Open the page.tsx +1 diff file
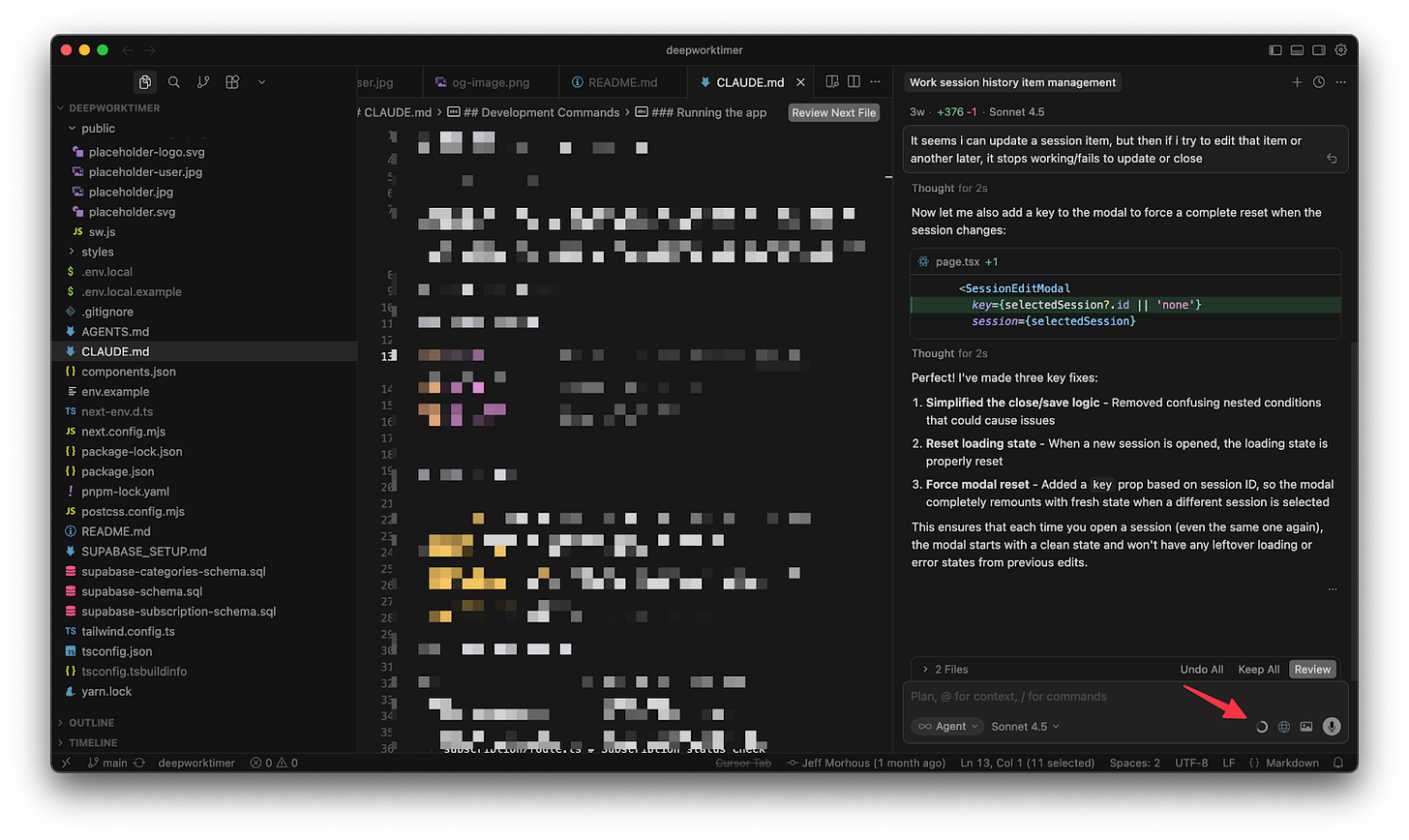Image resolution: width=1409 pixels, height=840 pixels. coord(965,262)
